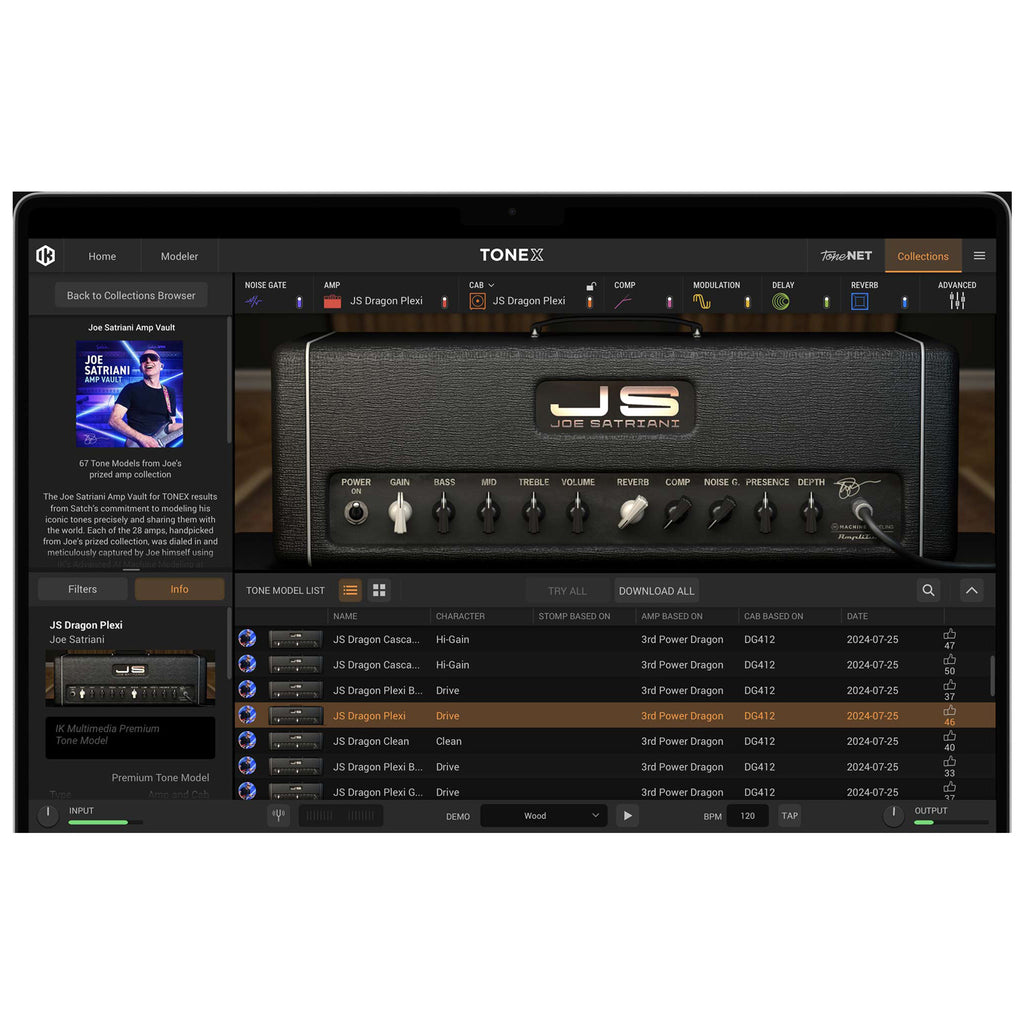Click the JS Dragon Plexi info thumbnail

pos(130,679)
